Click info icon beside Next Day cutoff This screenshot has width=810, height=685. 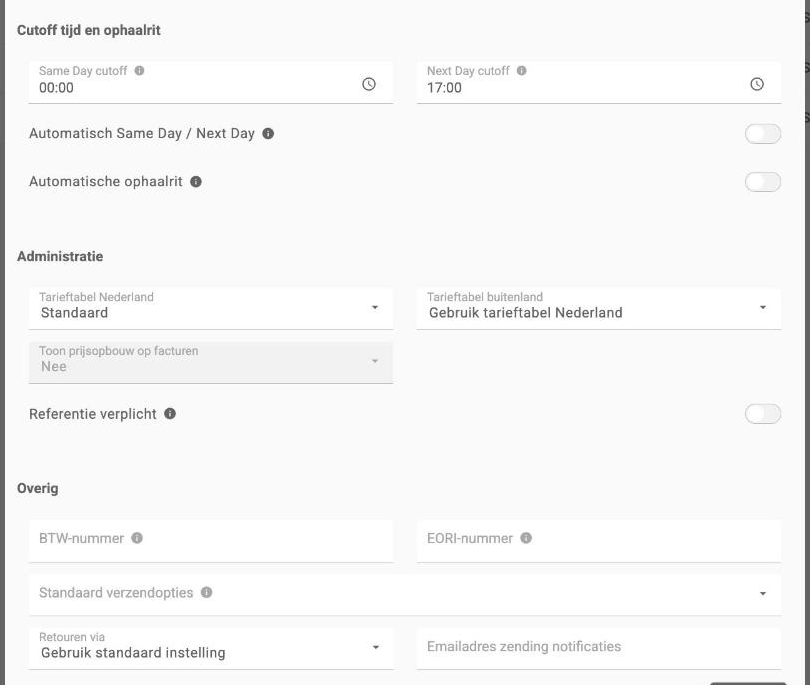[x=522, y=71]
